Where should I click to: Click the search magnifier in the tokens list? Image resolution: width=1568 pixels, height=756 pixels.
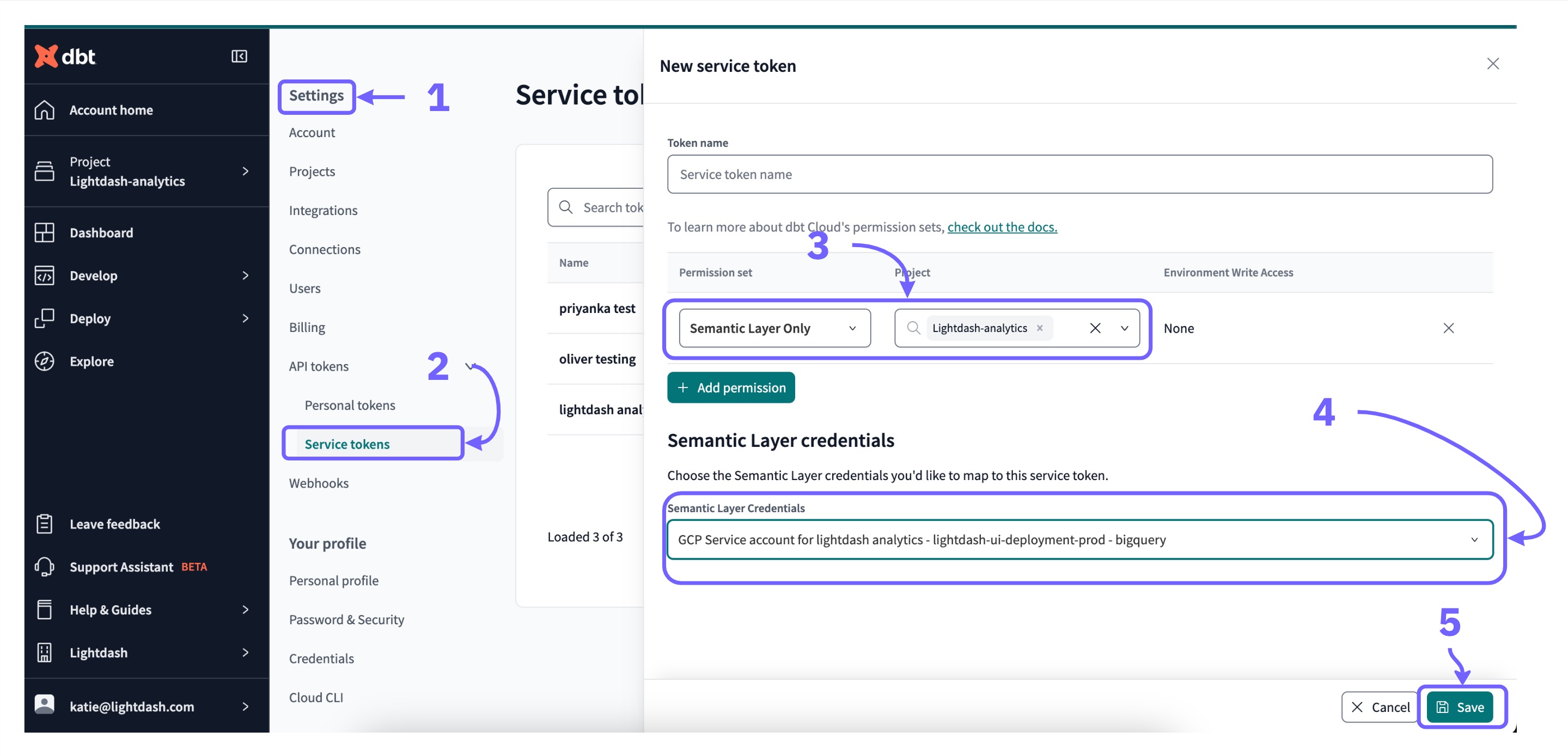pos(565,207)
